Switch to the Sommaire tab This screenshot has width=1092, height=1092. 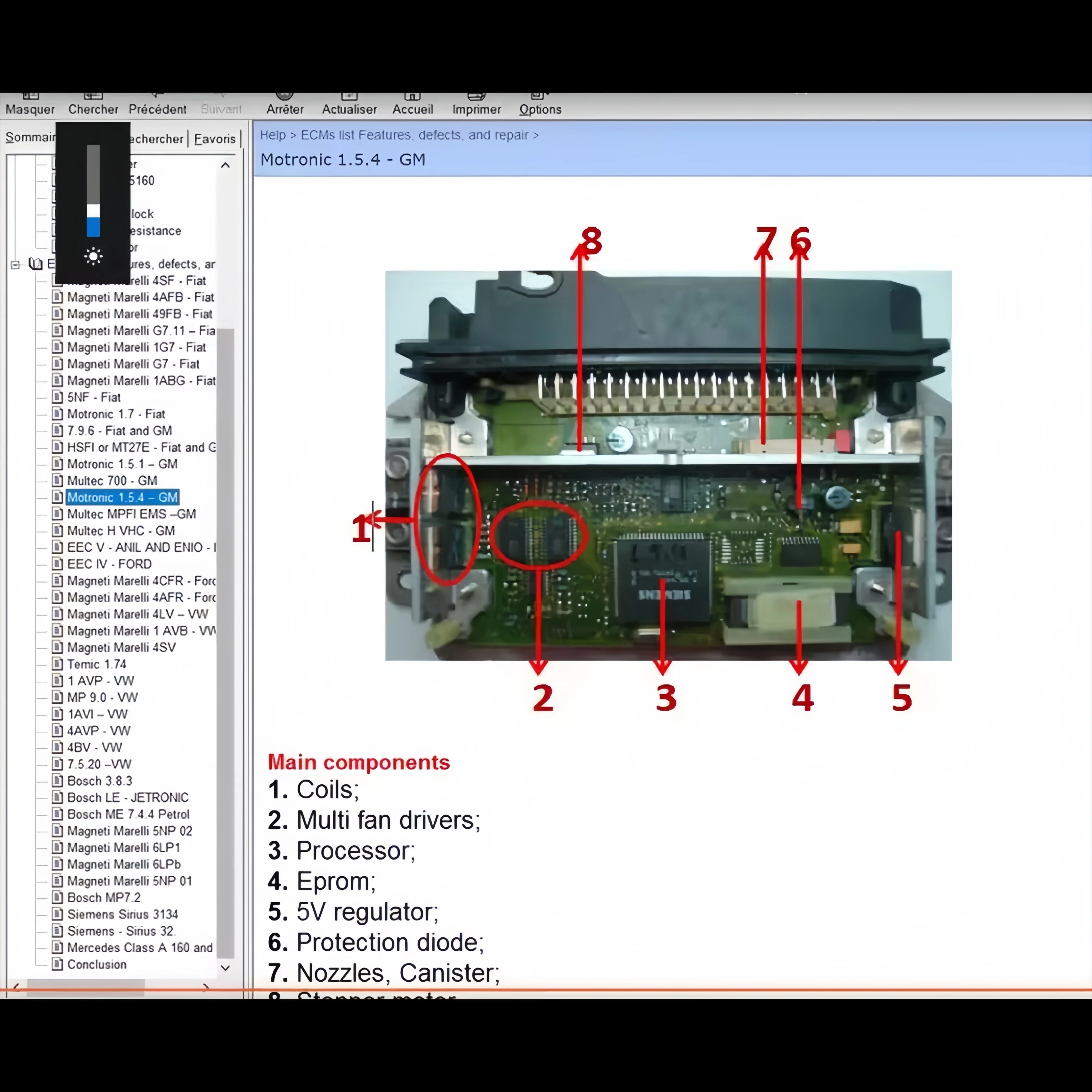[x=30, y=137]
